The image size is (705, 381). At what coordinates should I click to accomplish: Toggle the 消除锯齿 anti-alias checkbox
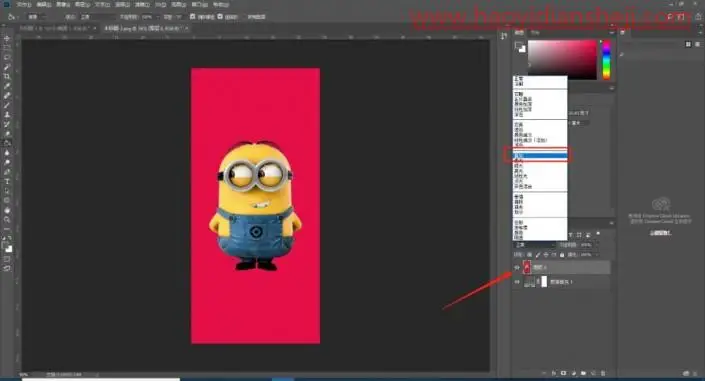click(192, 17)
